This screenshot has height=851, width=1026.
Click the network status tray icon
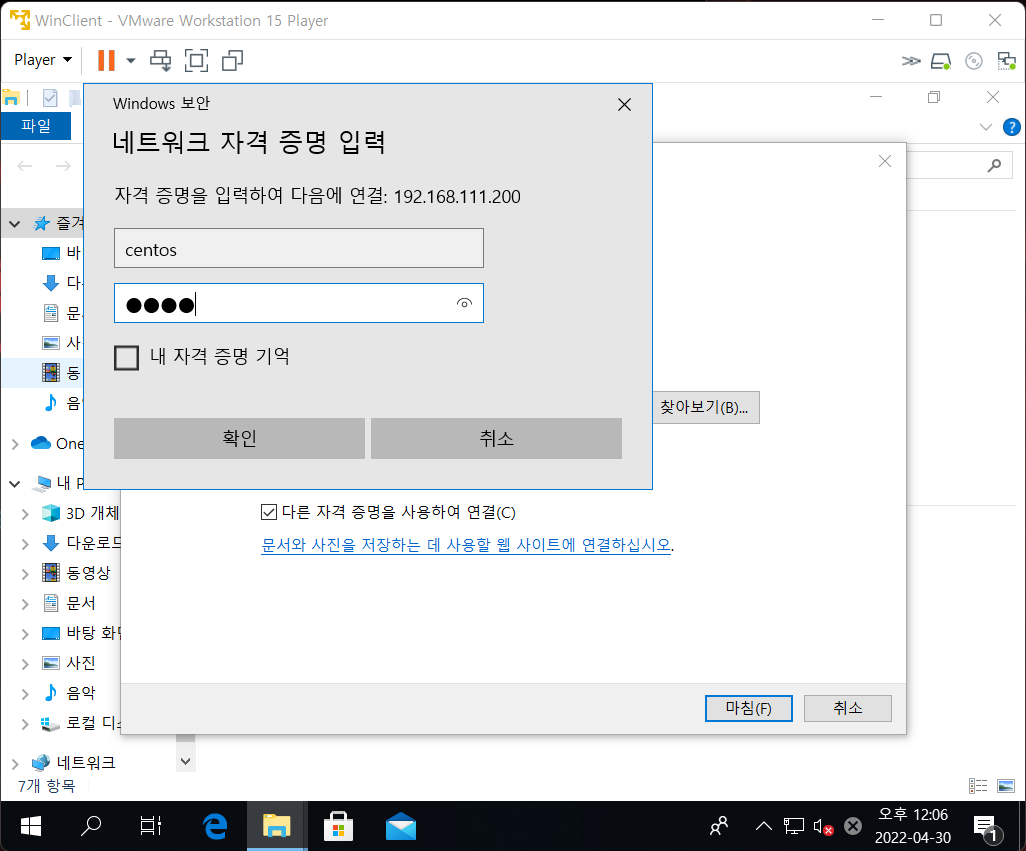(x=794, y=826)
